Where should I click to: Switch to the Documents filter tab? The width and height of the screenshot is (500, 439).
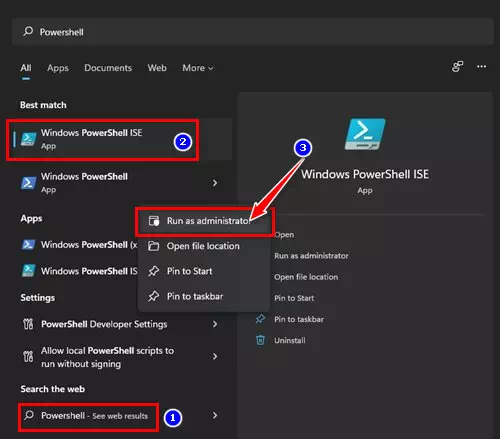tap(108, 68)
